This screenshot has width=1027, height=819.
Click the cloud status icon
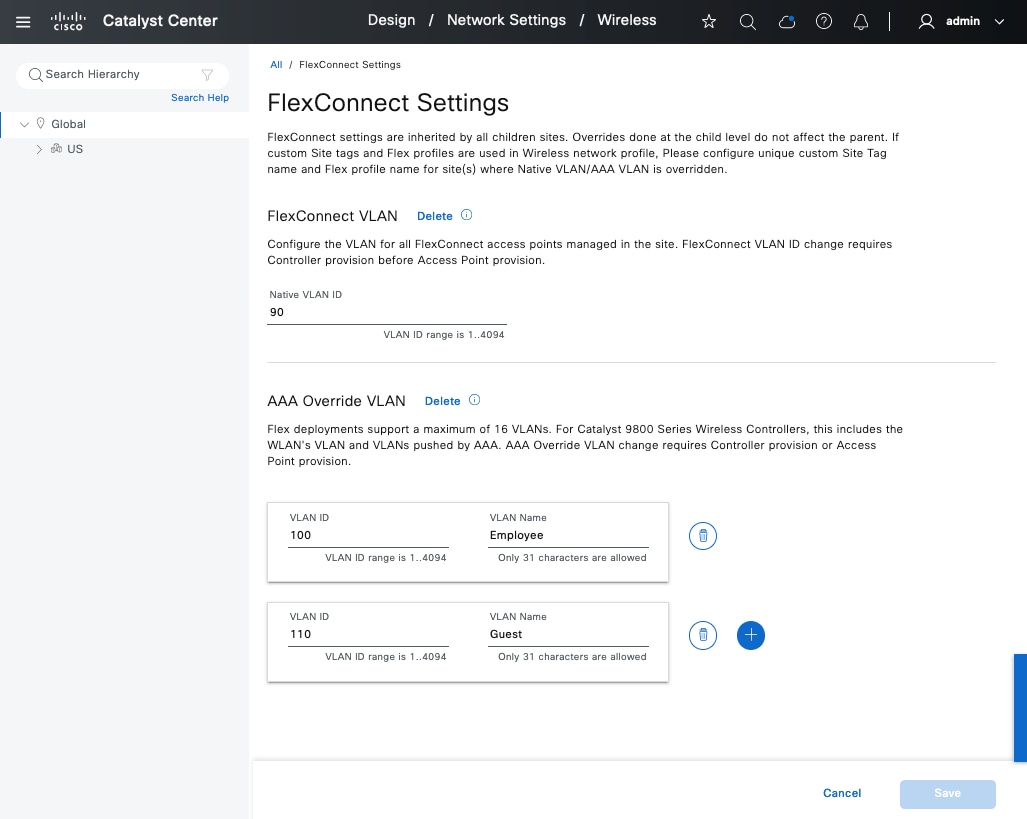[x=787, y=21]
